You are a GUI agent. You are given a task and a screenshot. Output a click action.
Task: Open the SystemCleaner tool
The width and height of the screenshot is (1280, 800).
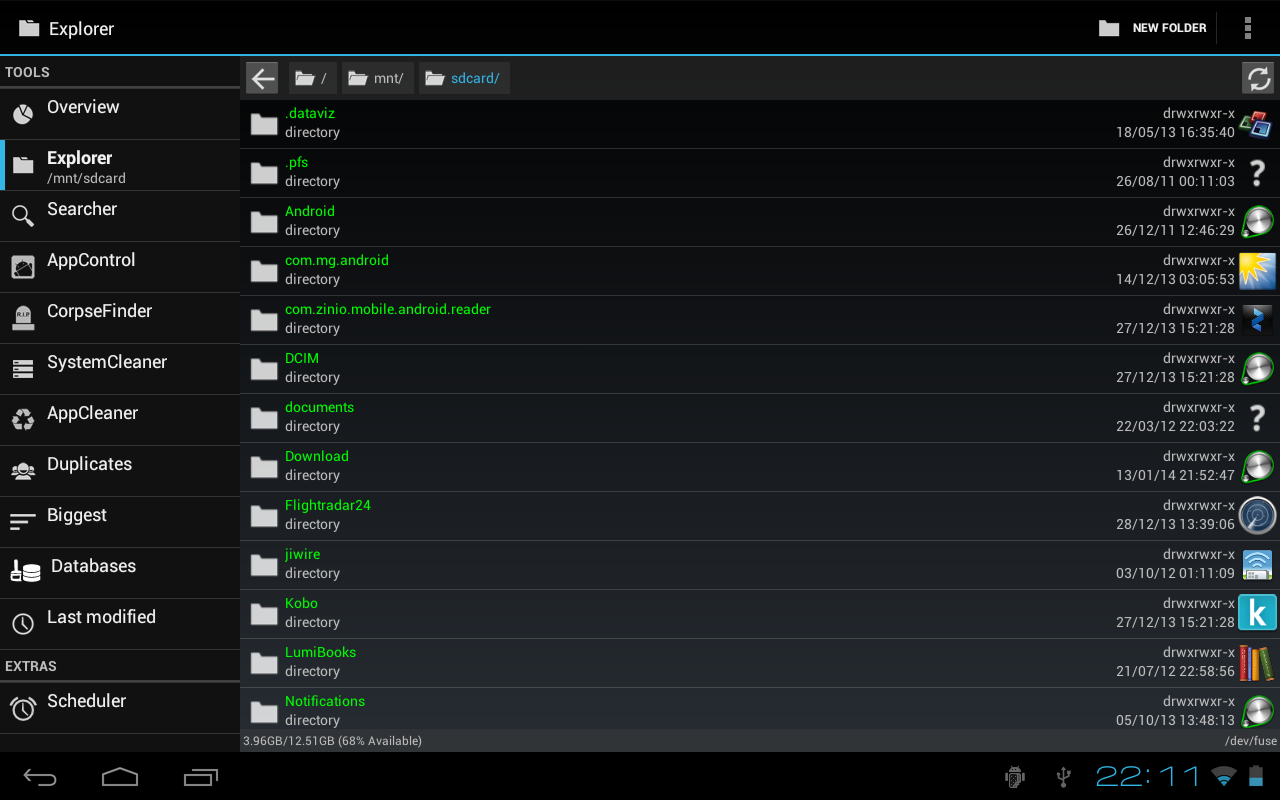(120, 368)
